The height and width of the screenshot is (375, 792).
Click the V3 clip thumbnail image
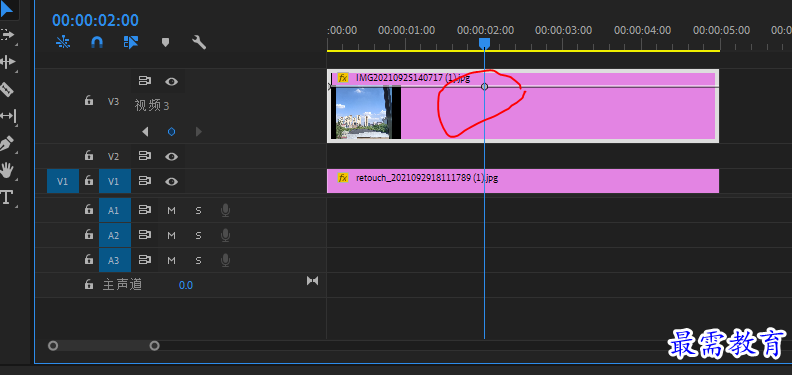[365, 113]
